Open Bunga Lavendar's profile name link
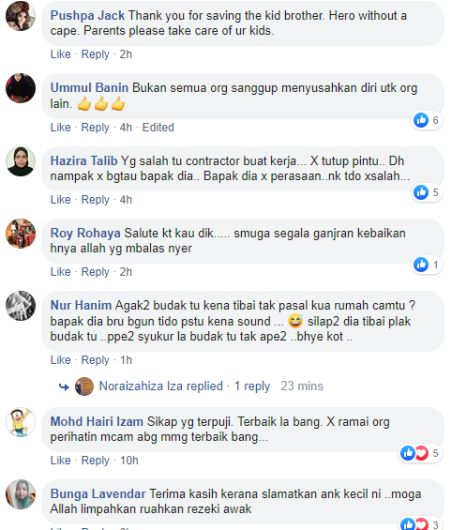 click(98, 493)
